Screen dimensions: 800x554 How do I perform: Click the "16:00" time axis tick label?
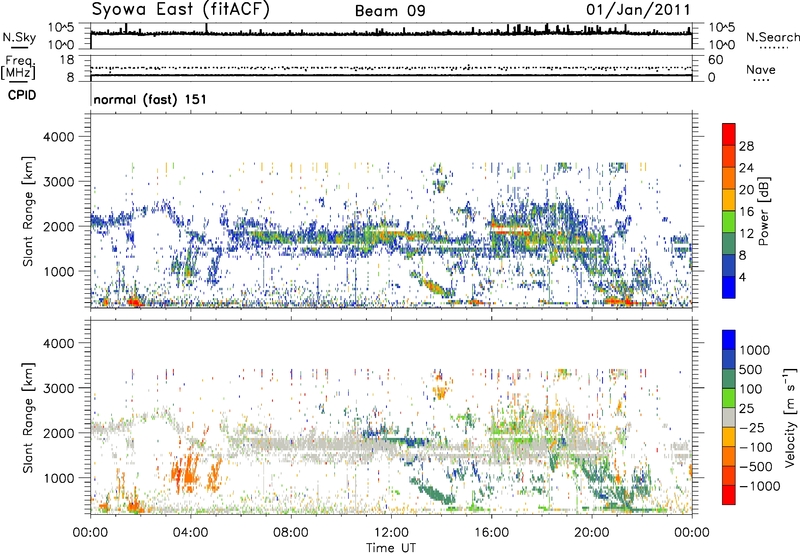click(491, 533)
